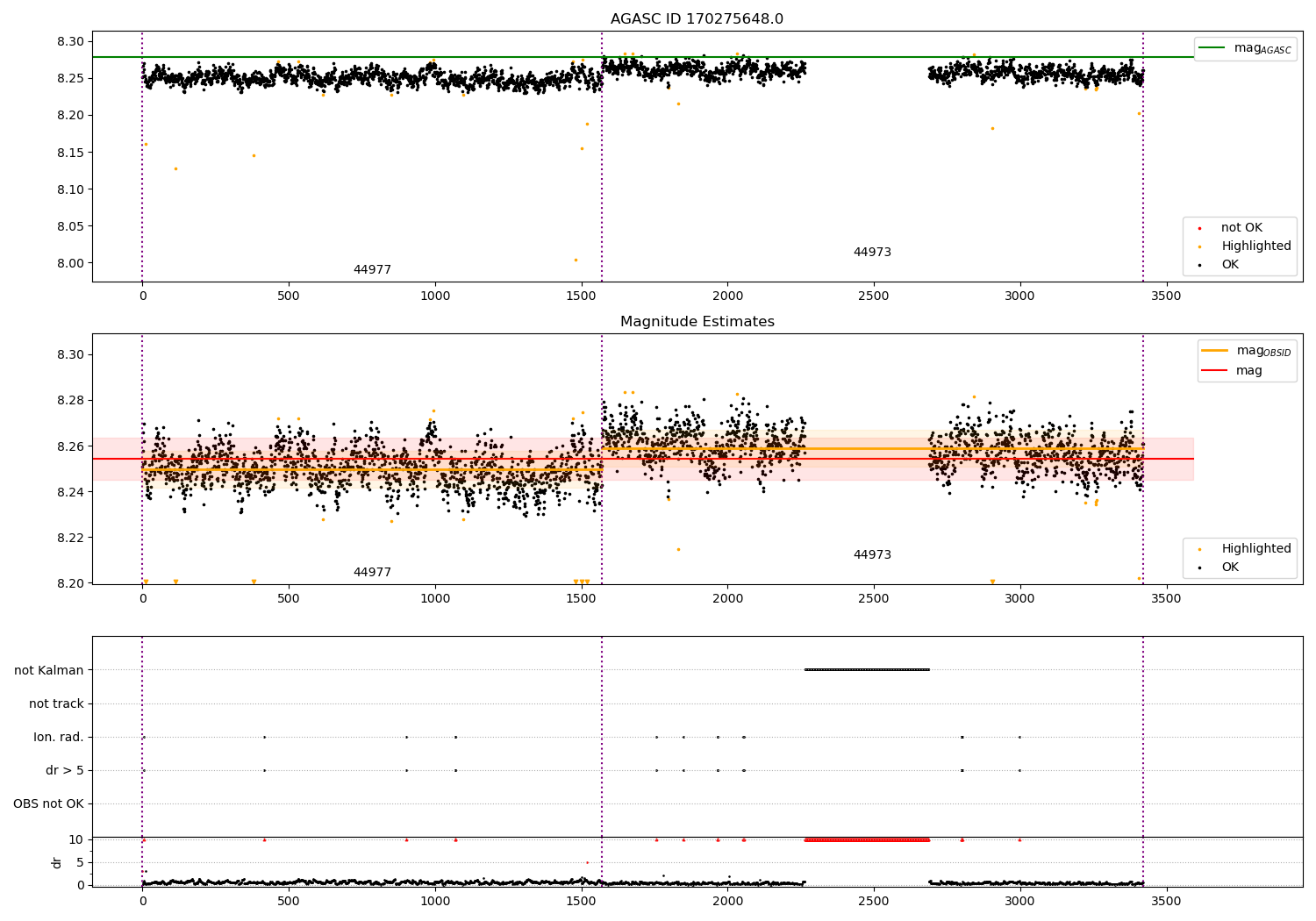Click the lowest orange outlier near 8.00
The width and height of the screenshot is (1316, 921).
coord(576,260)
